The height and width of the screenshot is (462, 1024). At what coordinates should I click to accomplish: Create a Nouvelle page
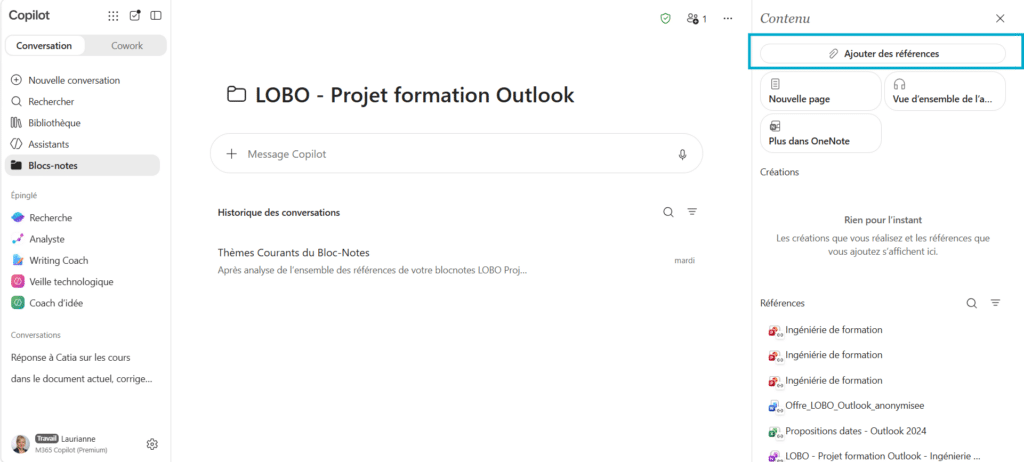pos(820,91)
